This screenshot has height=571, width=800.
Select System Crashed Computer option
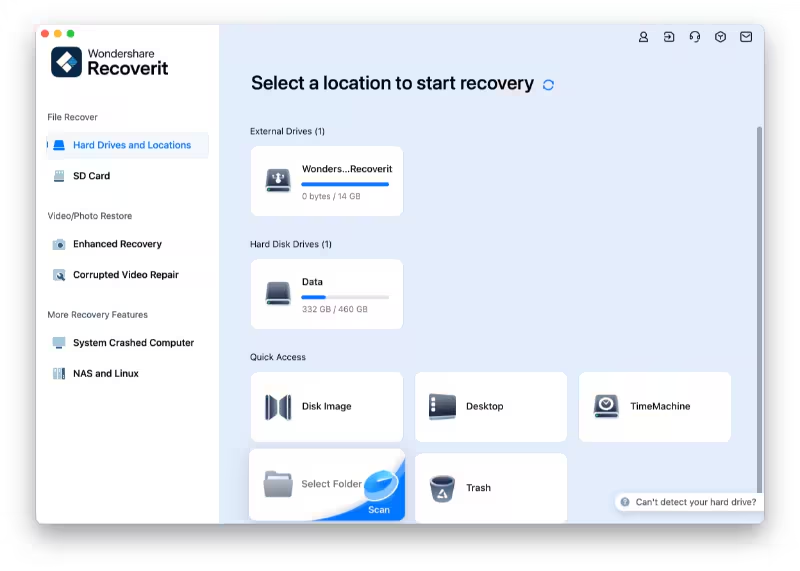133,343
